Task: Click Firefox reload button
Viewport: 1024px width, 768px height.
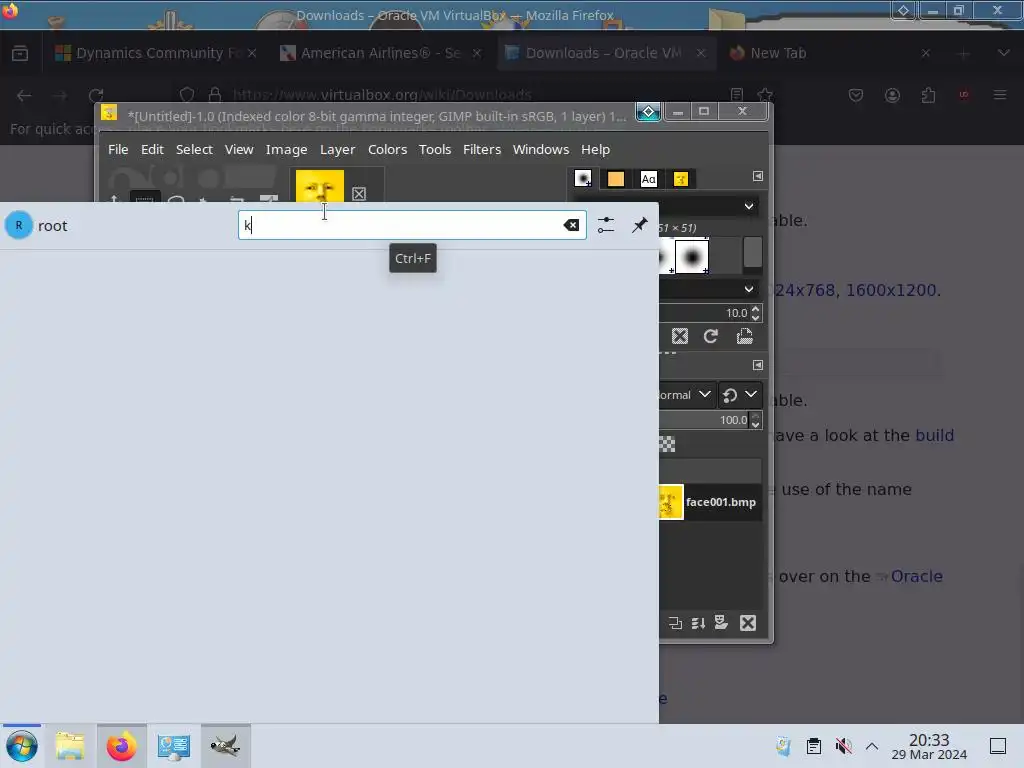Action: [x=96, y=95]
